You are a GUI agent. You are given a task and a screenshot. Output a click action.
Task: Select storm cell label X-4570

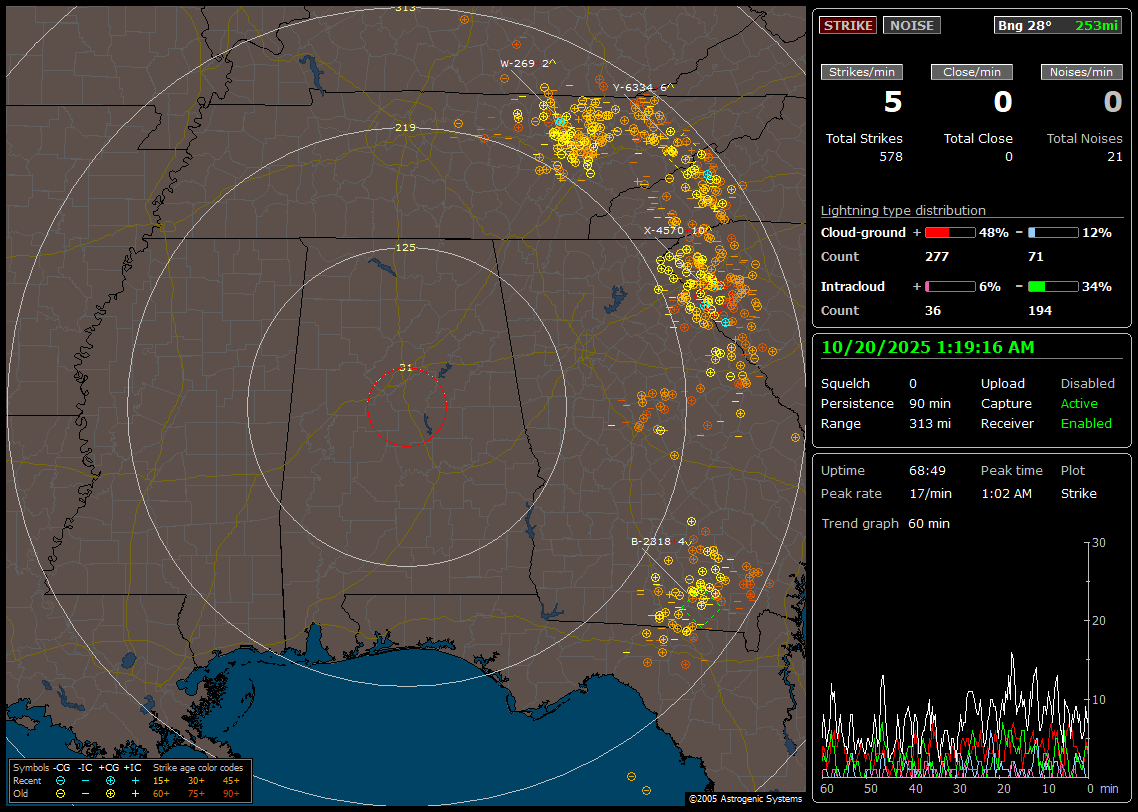click(664, 230)
